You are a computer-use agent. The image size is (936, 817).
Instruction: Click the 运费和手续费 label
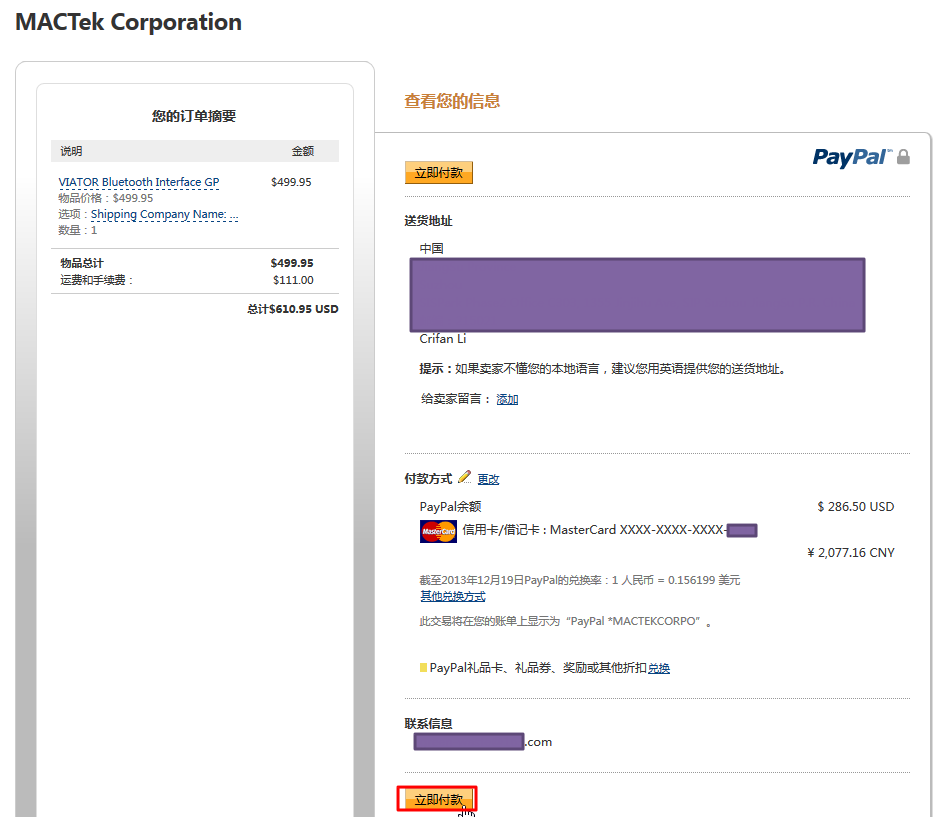(x=96, y=280)
